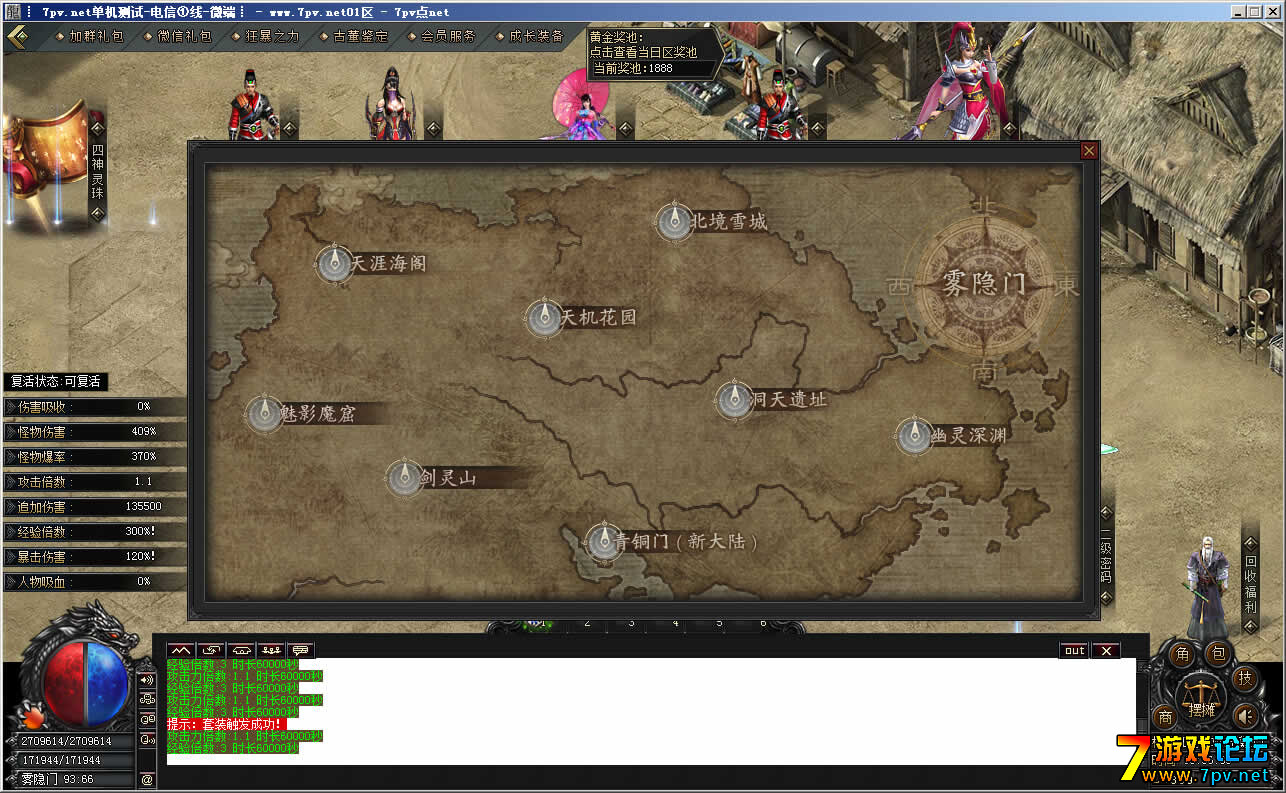Open the bag inventory (包)

point(1217,655)
